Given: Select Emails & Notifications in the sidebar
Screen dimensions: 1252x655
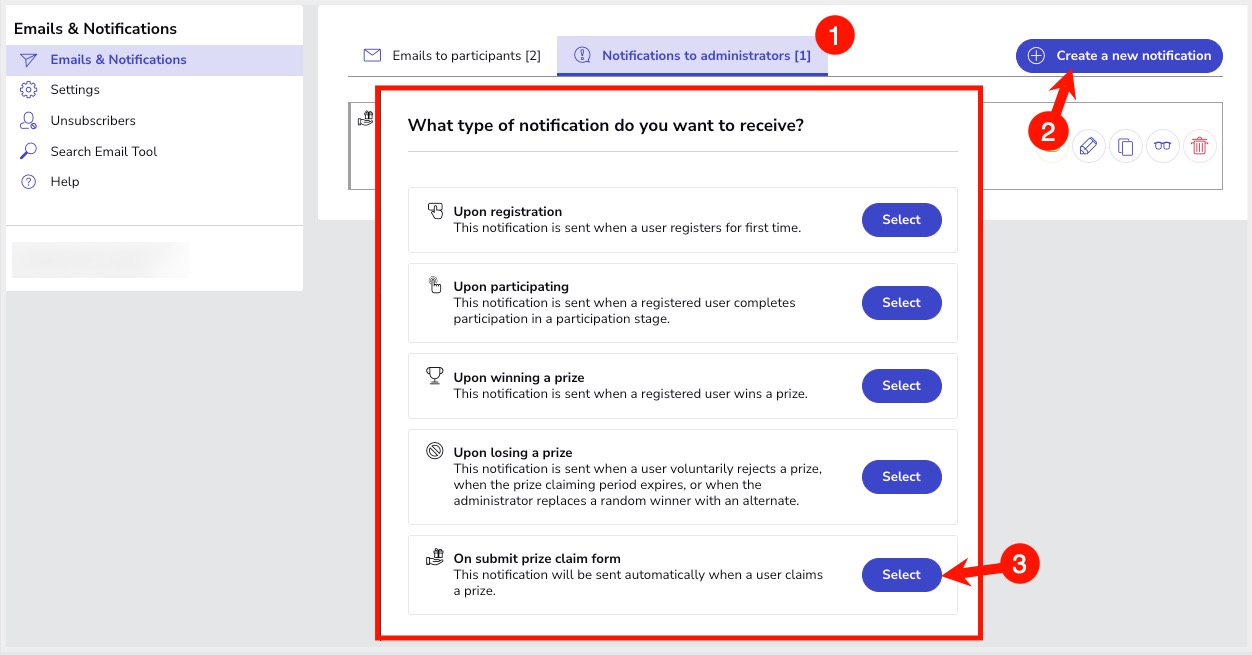Looking at the screenshot, I should coord(118,60).
